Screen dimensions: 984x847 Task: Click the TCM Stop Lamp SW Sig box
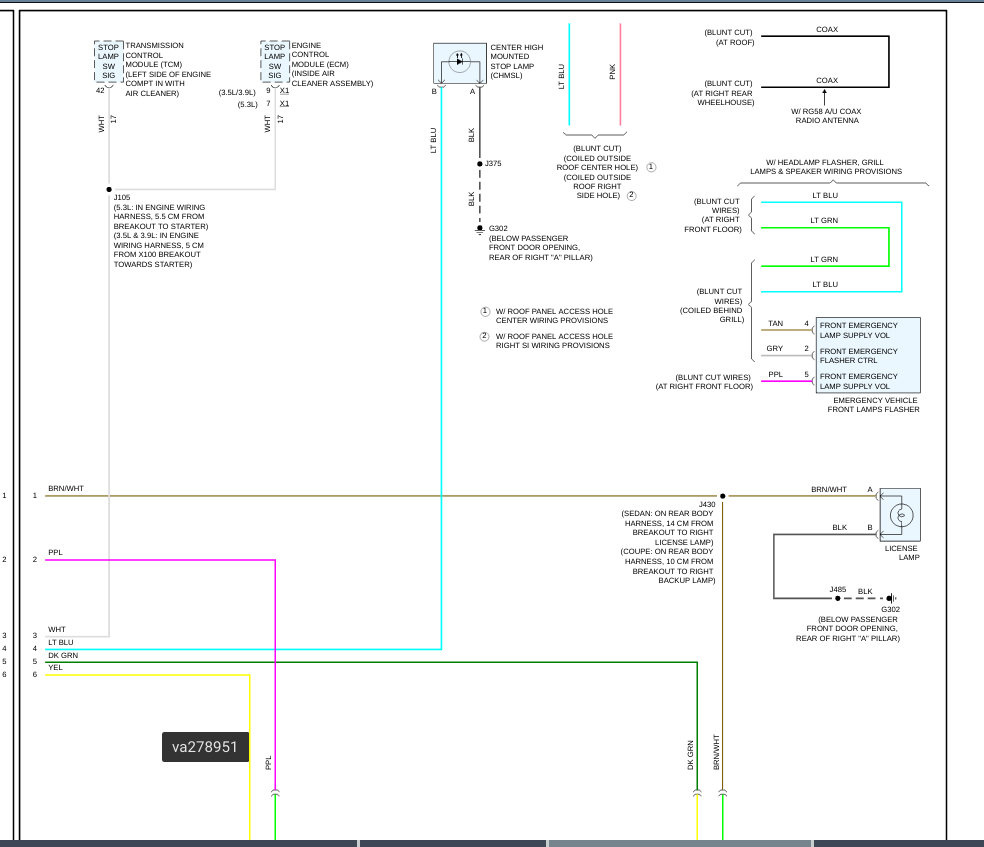tap(109, 61)
